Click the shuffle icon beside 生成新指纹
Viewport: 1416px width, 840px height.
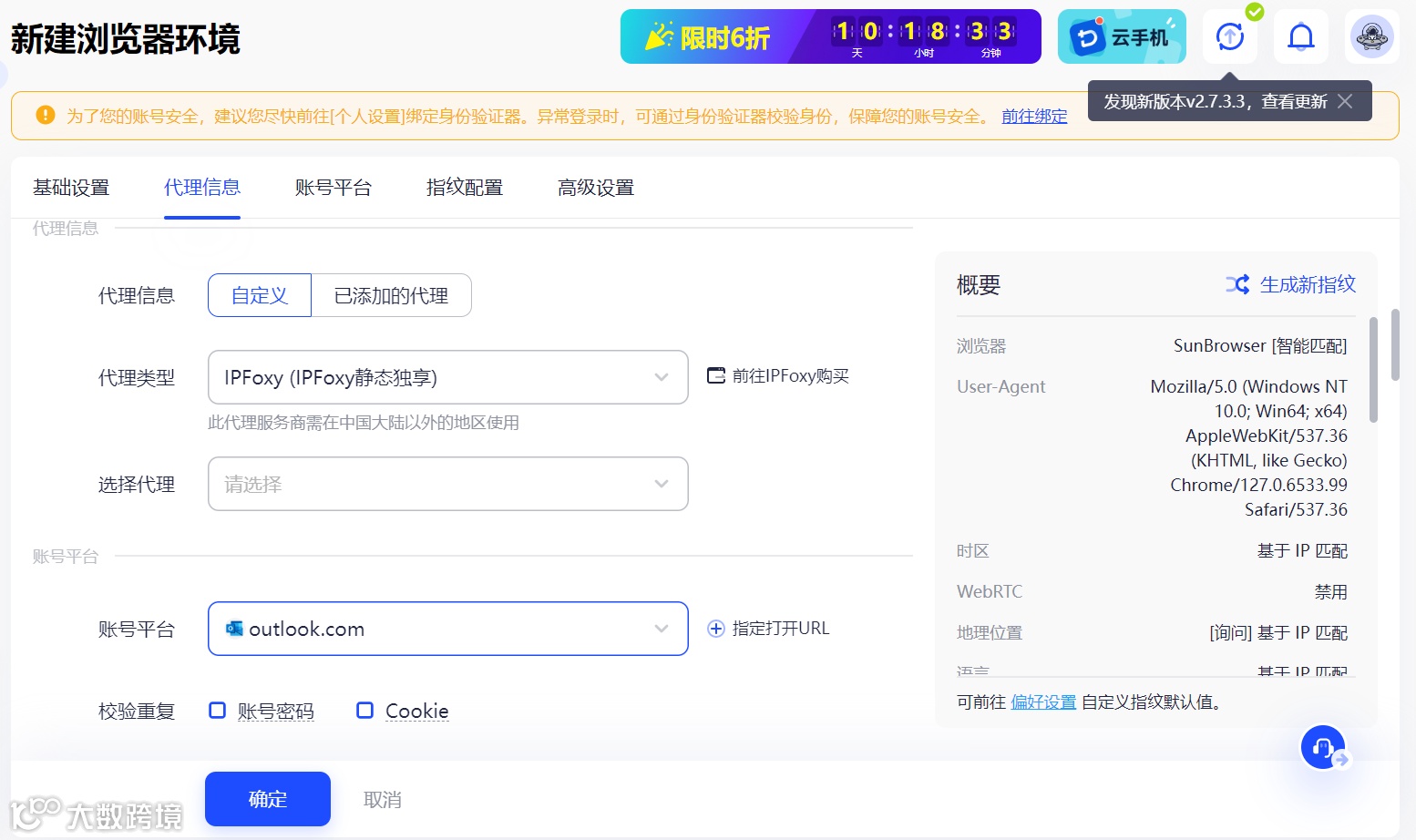pyautogui.click(x=1237, y=284)
